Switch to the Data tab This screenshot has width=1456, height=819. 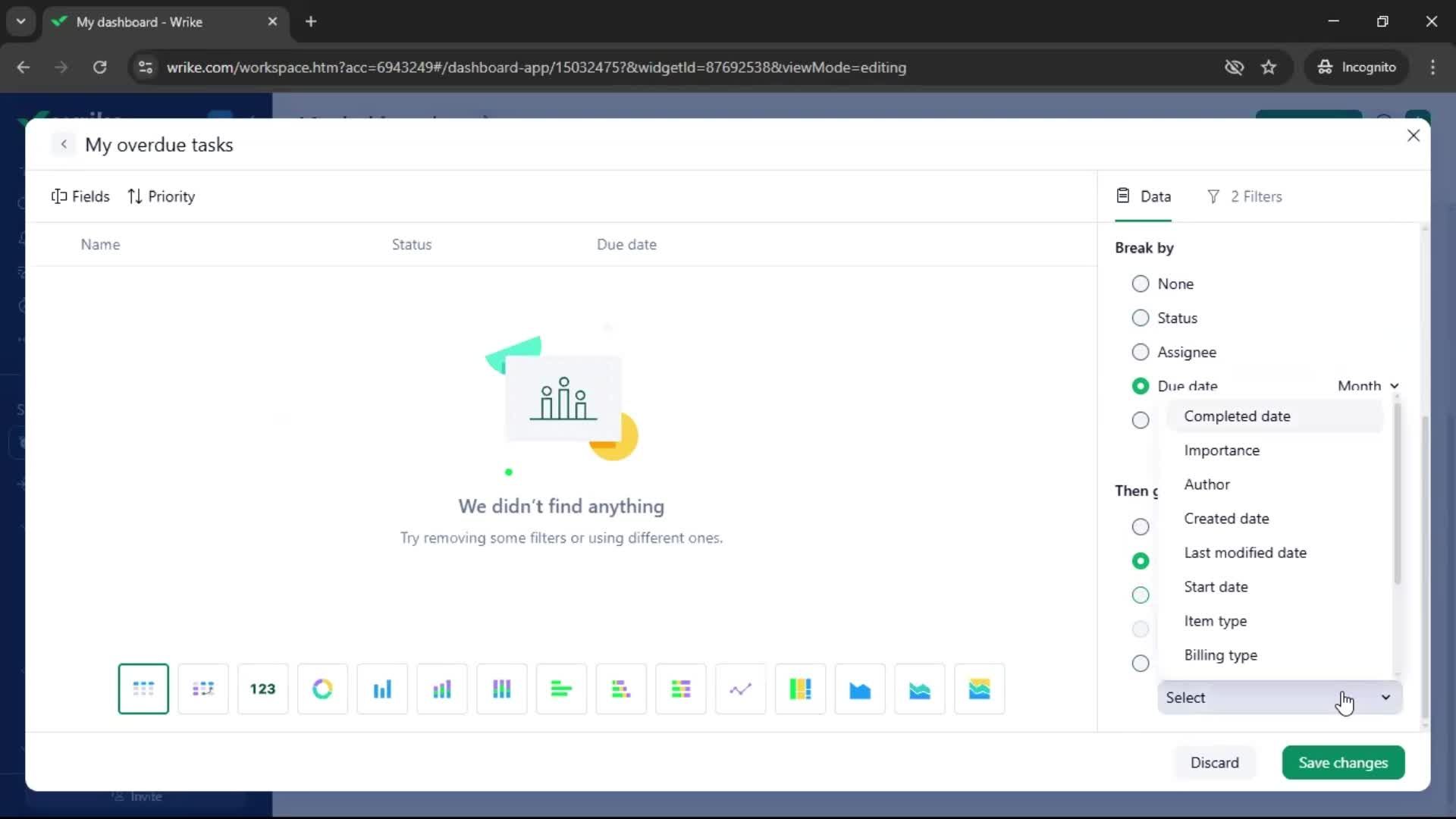[x=1144, y=196]
